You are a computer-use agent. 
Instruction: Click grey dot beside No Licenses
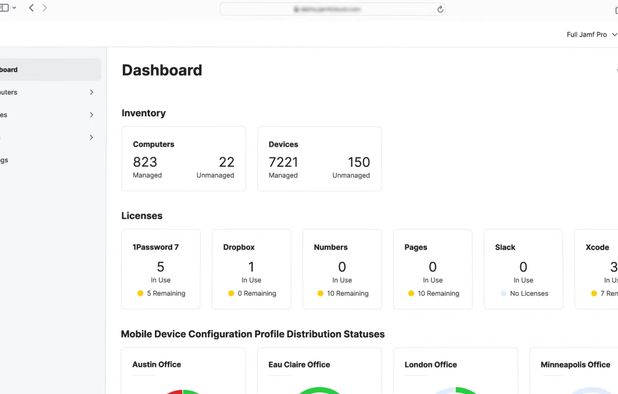[x=503, y=293]
